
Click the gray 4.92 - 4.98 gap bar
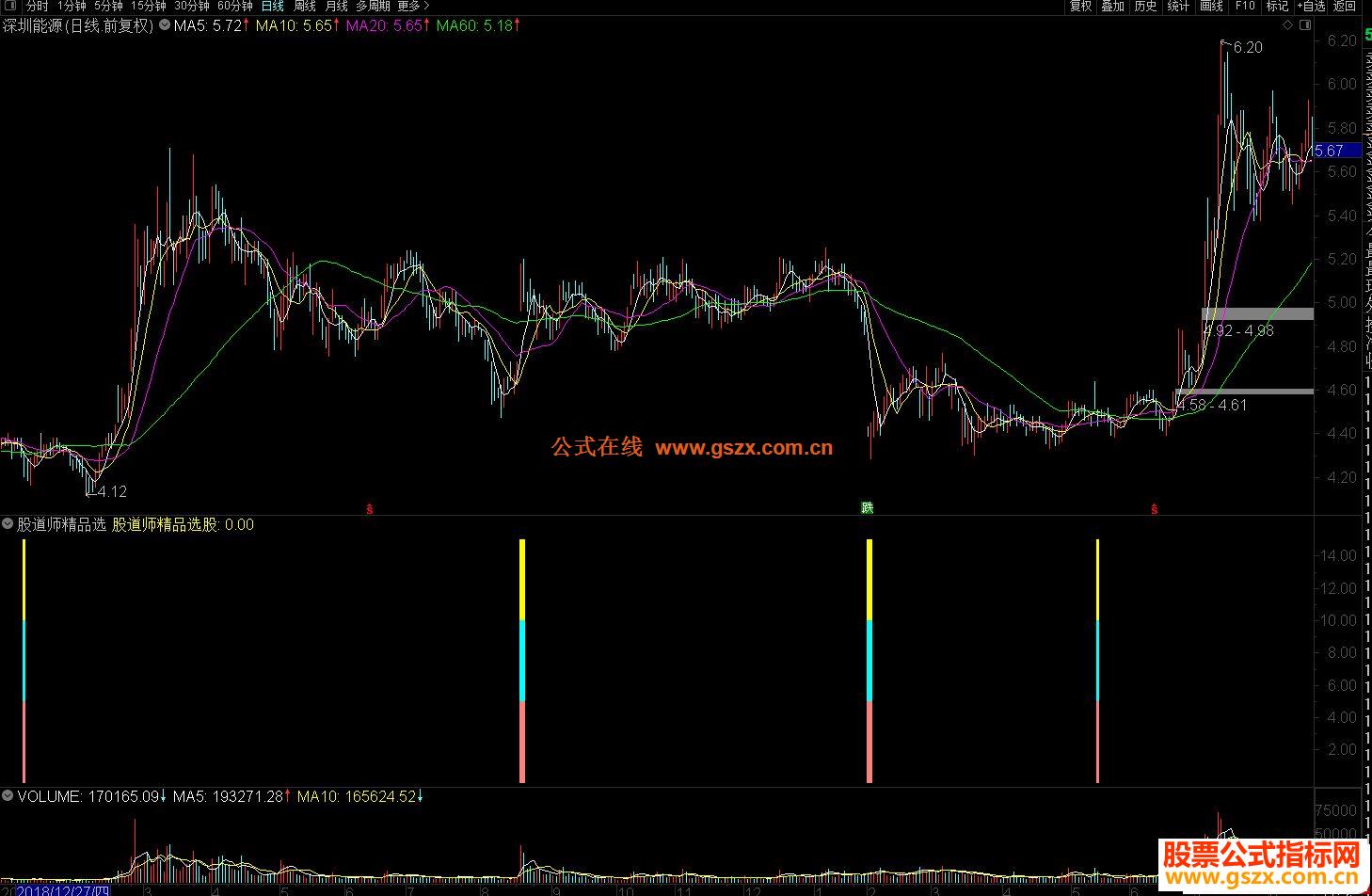click(1257, 314)
